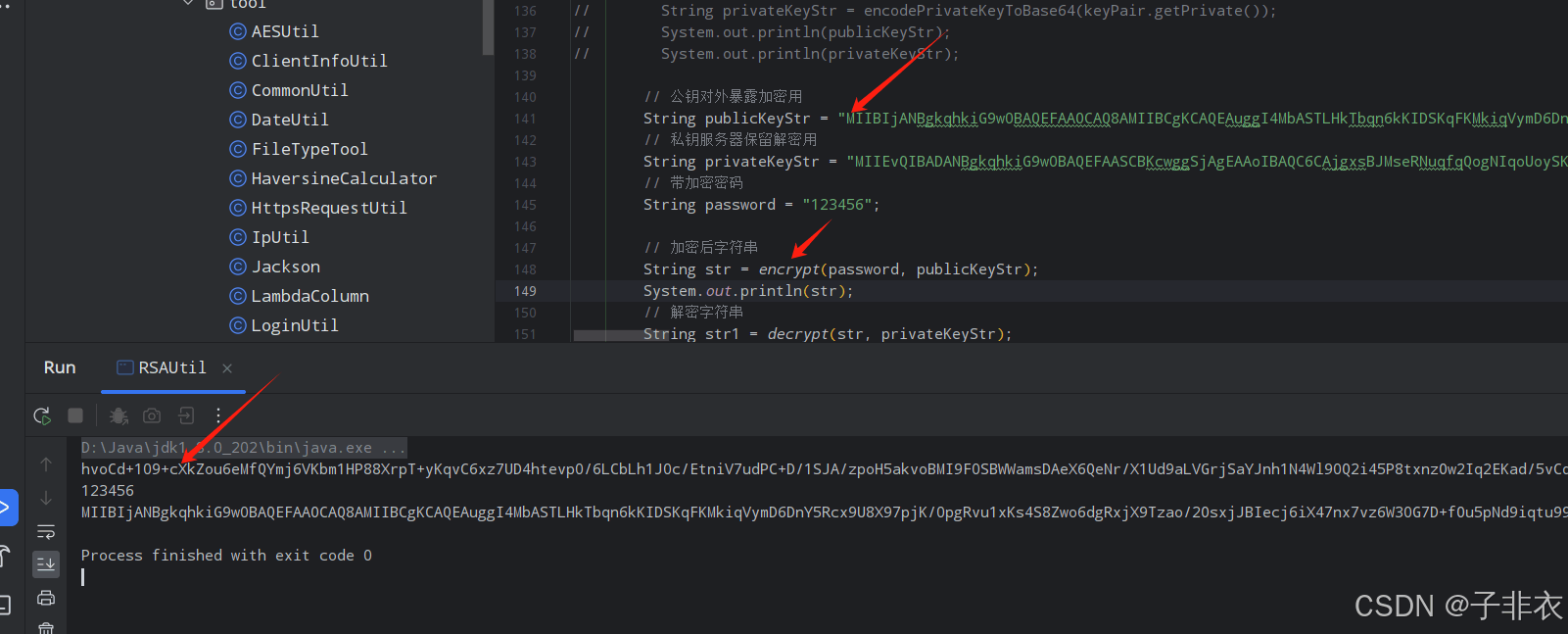This screenshot has width=1568, height=634.
Task: Rerun RSAUtil with the rerun icon
Action: coord(42,415)
